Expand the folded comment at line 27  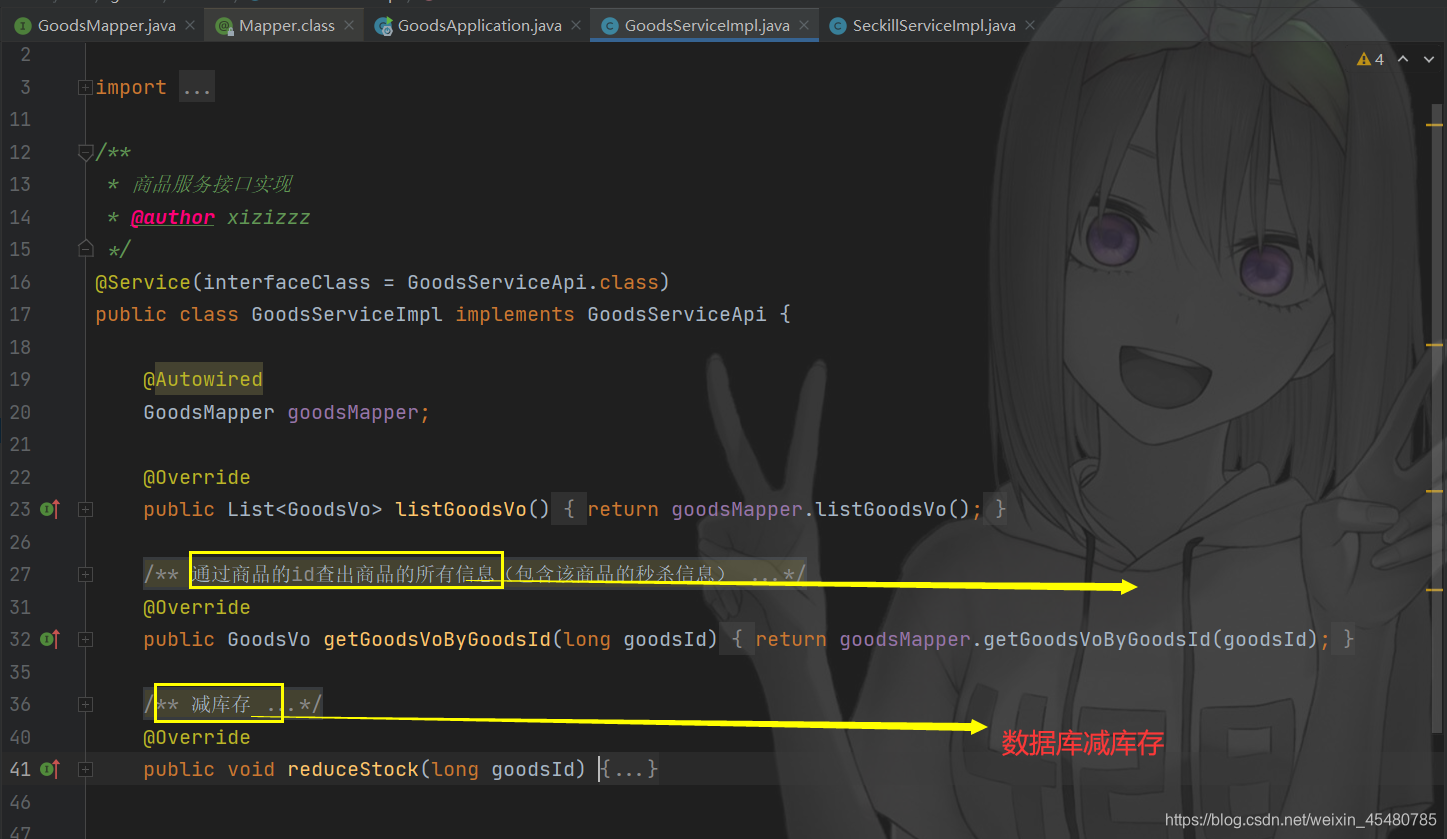[x=85, y=575]
